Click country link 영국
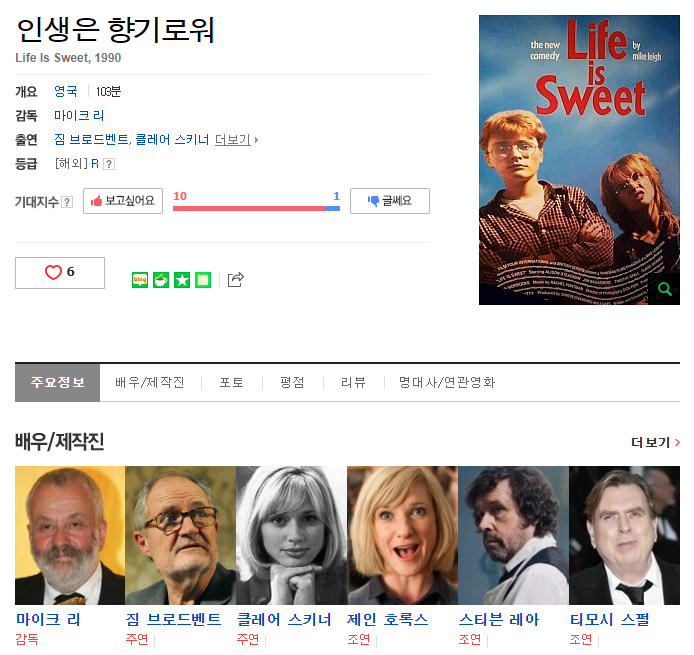Screen dimensions: 694x655 tap(66, 92)
